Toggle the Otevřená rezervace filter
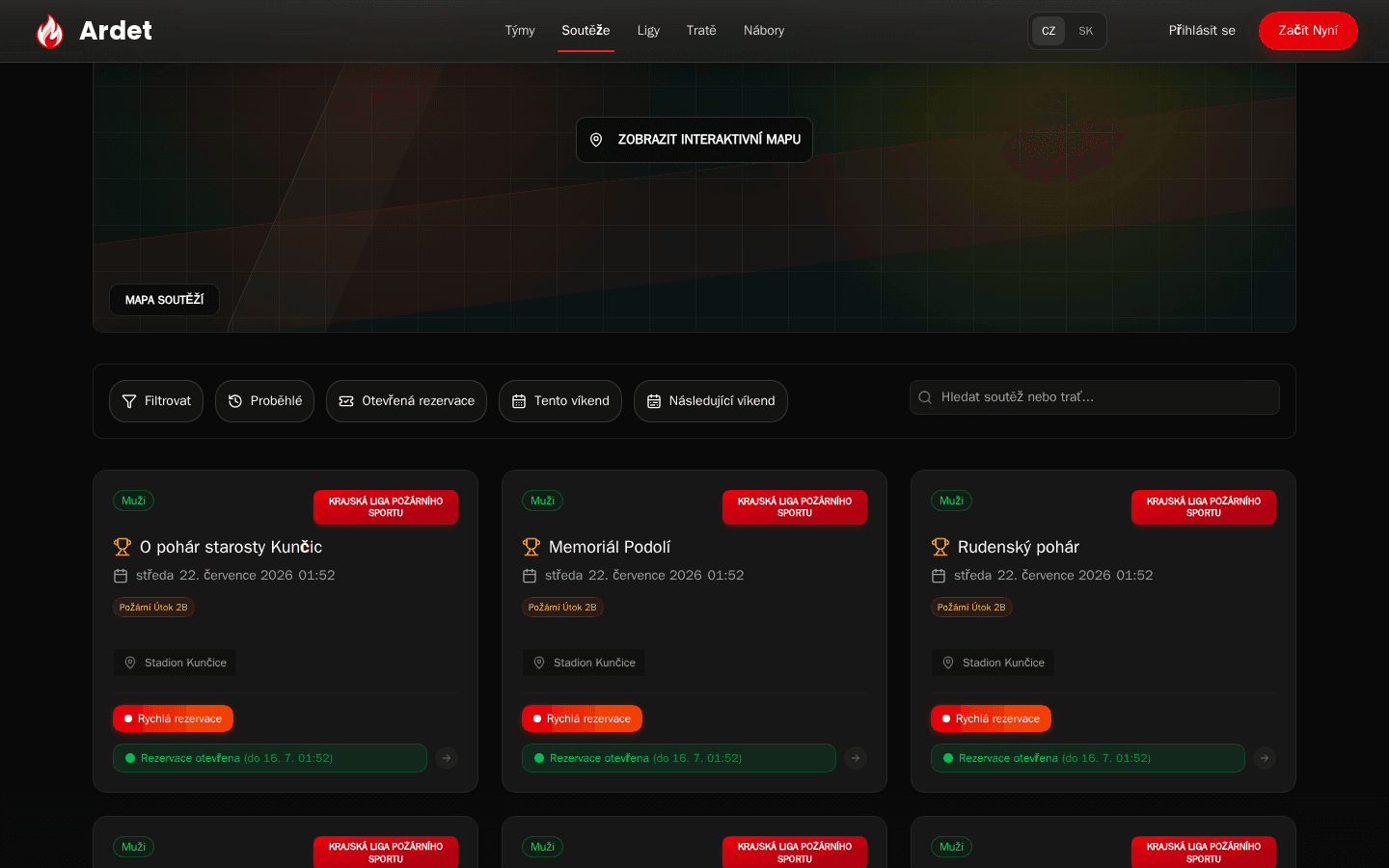 click(x=406, y=401)
